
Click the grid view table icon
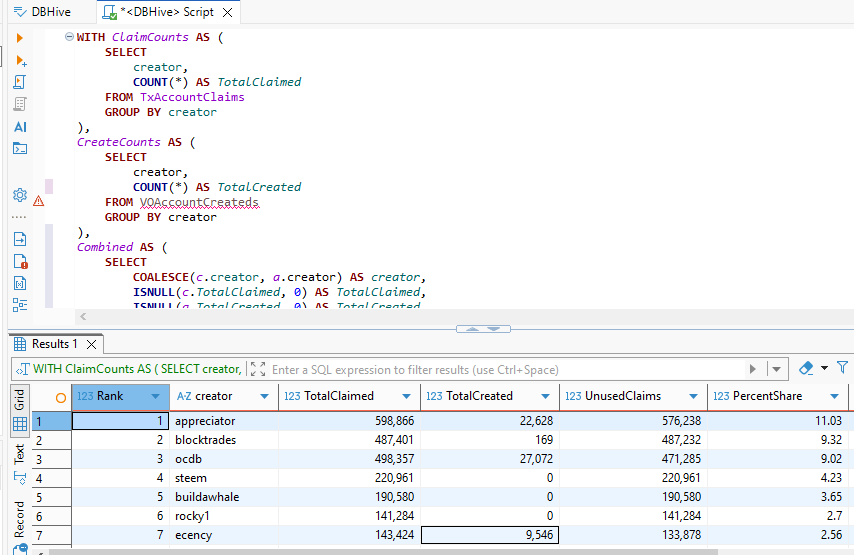point(20,424)
